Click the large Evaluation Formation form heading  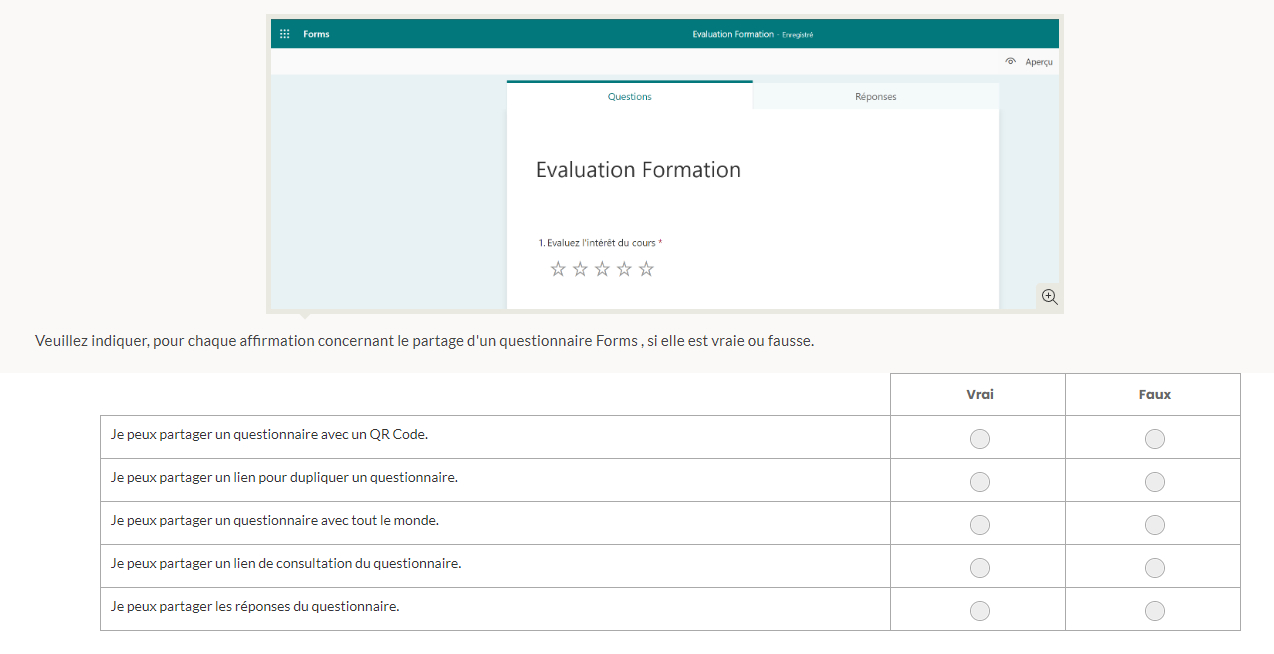(x=638, y=170)
